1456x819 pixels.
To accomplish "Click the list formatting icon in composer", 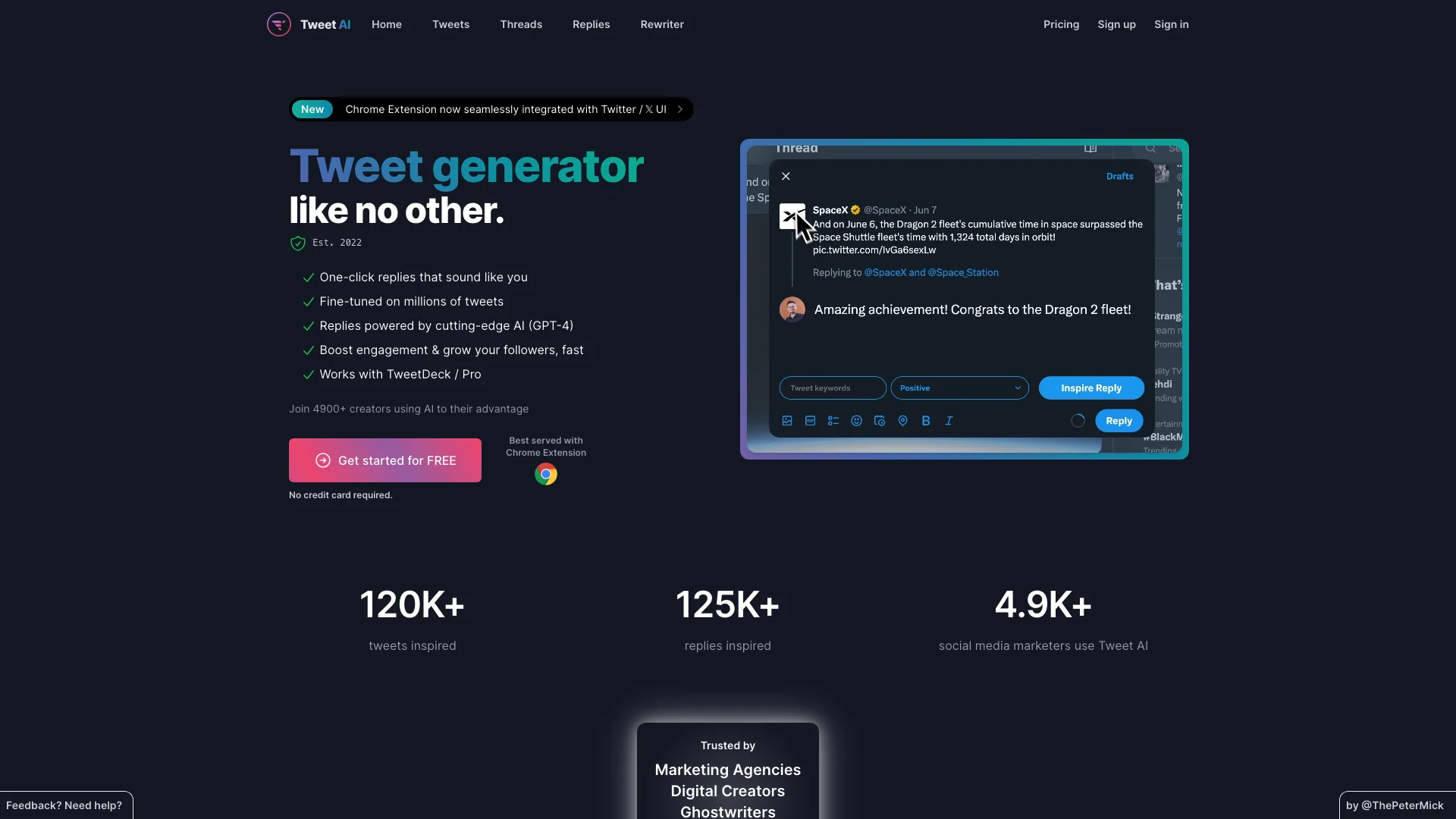I will click(833, 421).
